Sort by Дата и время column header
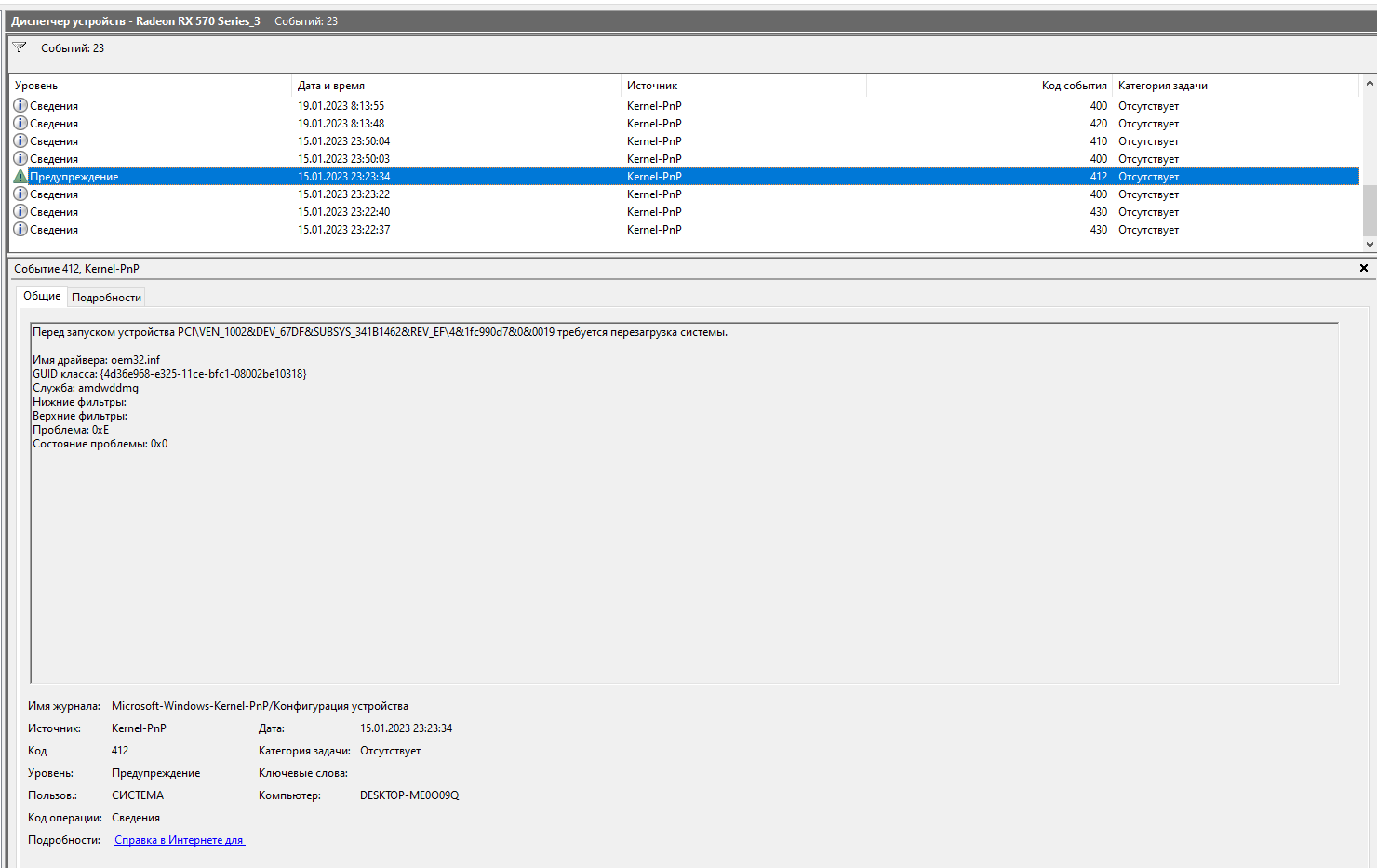The image size is (1377, 868). tap(456, 86)
